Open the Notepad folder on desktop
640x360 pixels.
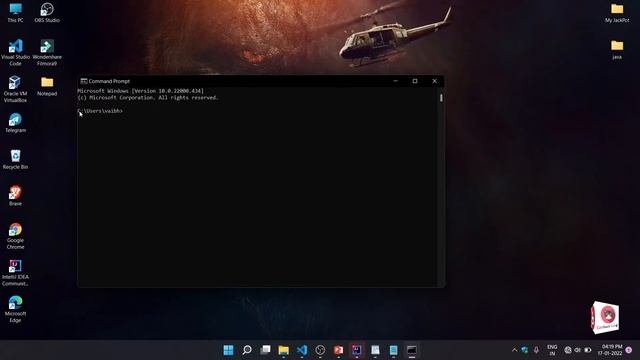47,87
